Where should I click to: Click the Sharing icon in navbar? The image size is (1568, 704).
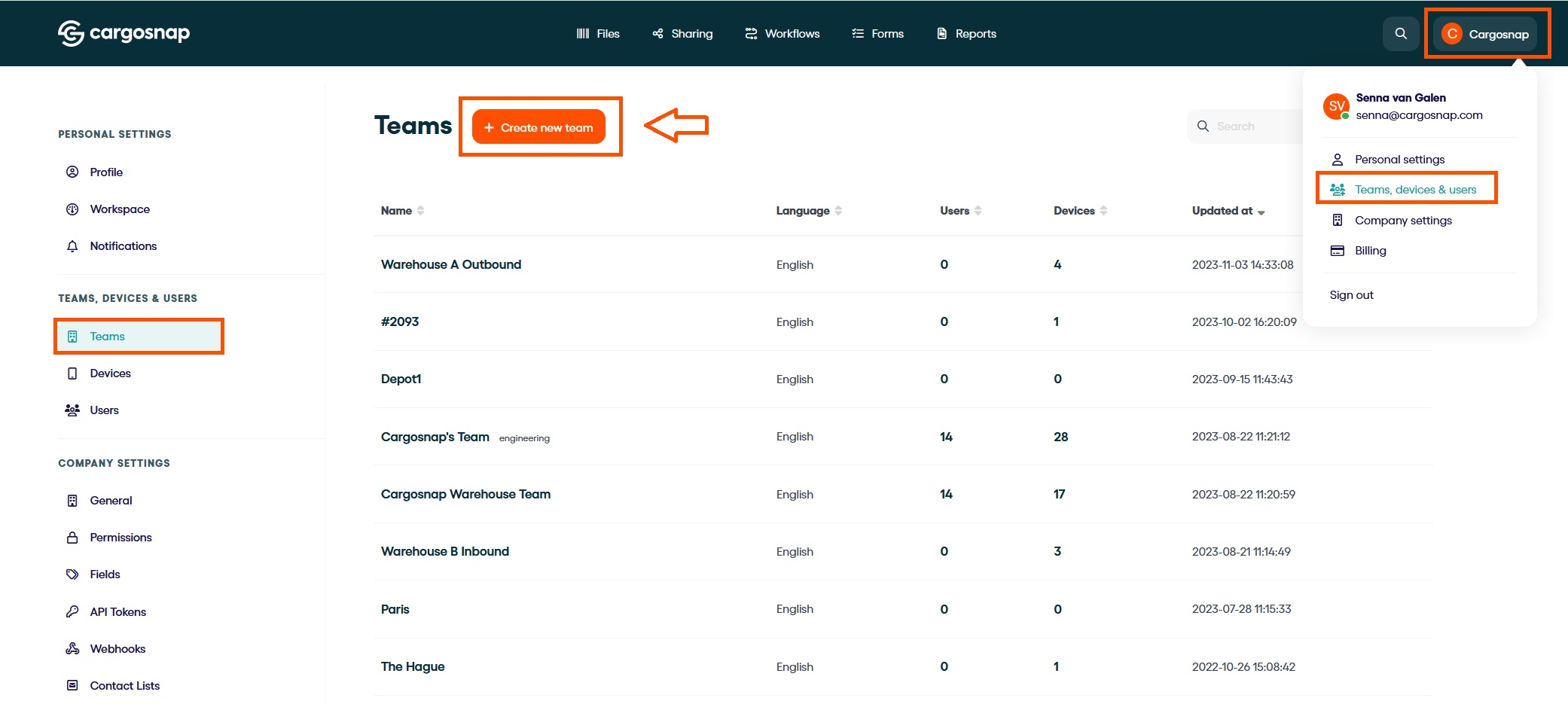657,34
